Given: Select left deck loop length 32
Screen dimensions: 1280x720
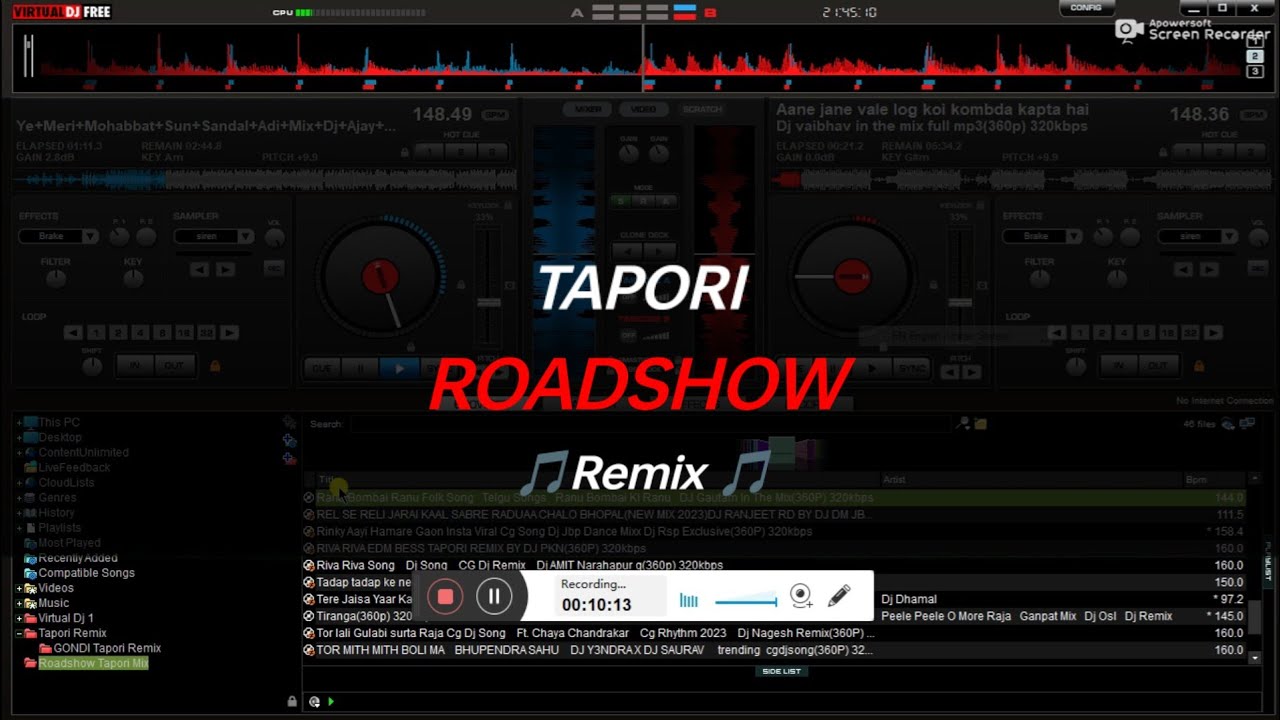Looking at the screenshot, I should click(x=207, y=333).
